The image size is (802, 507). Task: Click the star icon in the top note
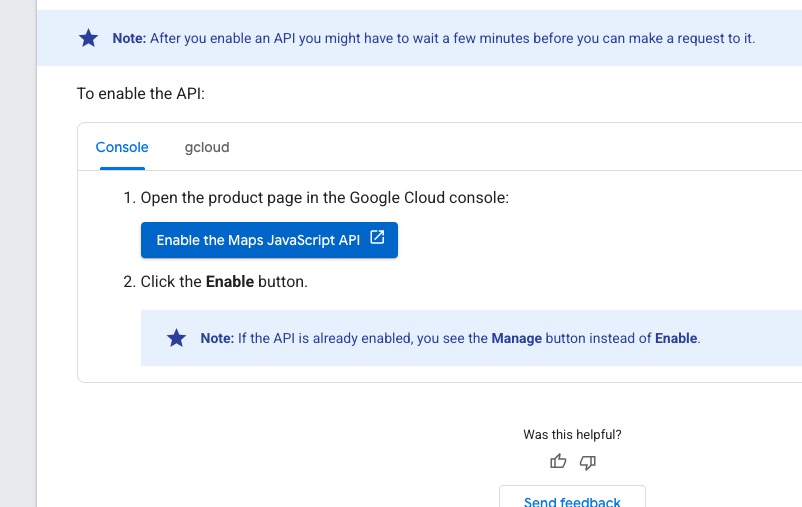click(x=88, y=38)
